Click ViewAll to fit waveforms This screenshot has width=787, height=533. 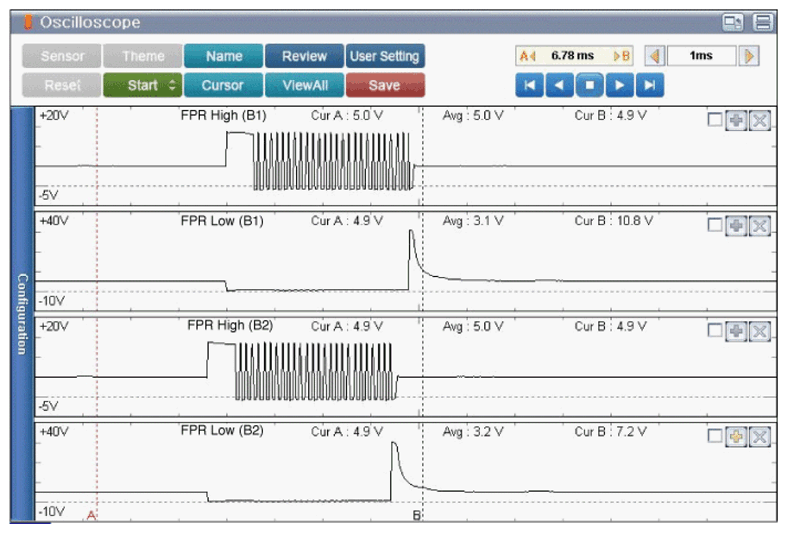coord(304,85)
